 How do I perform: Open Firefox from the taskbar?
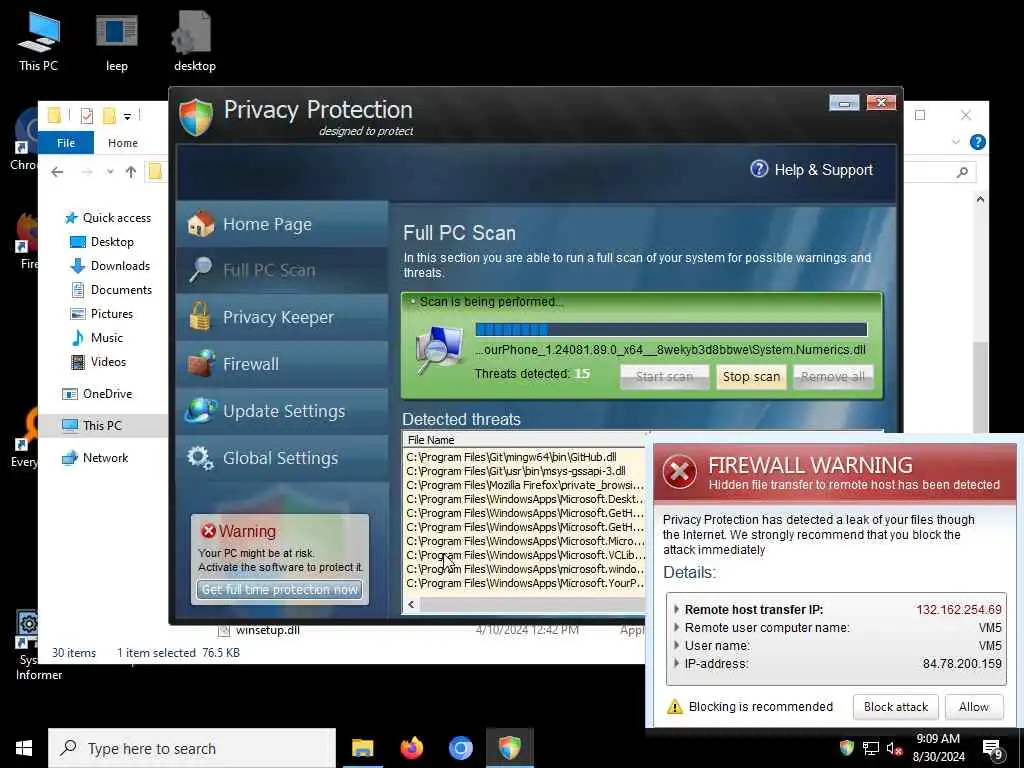411,748
